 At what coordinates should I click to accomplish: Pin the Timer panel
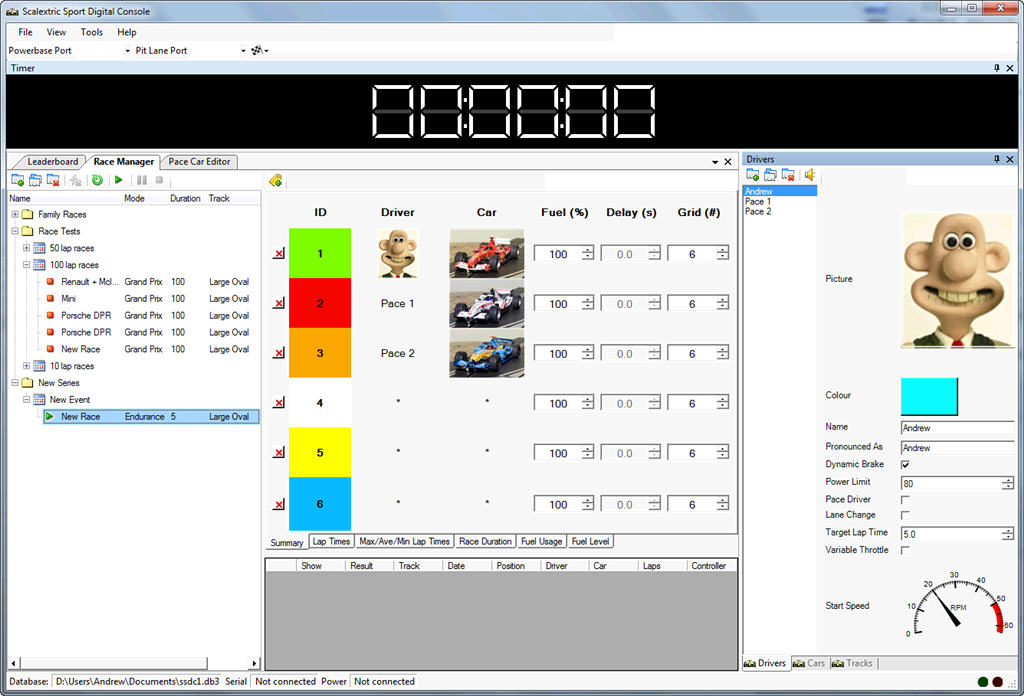(997, 68)
